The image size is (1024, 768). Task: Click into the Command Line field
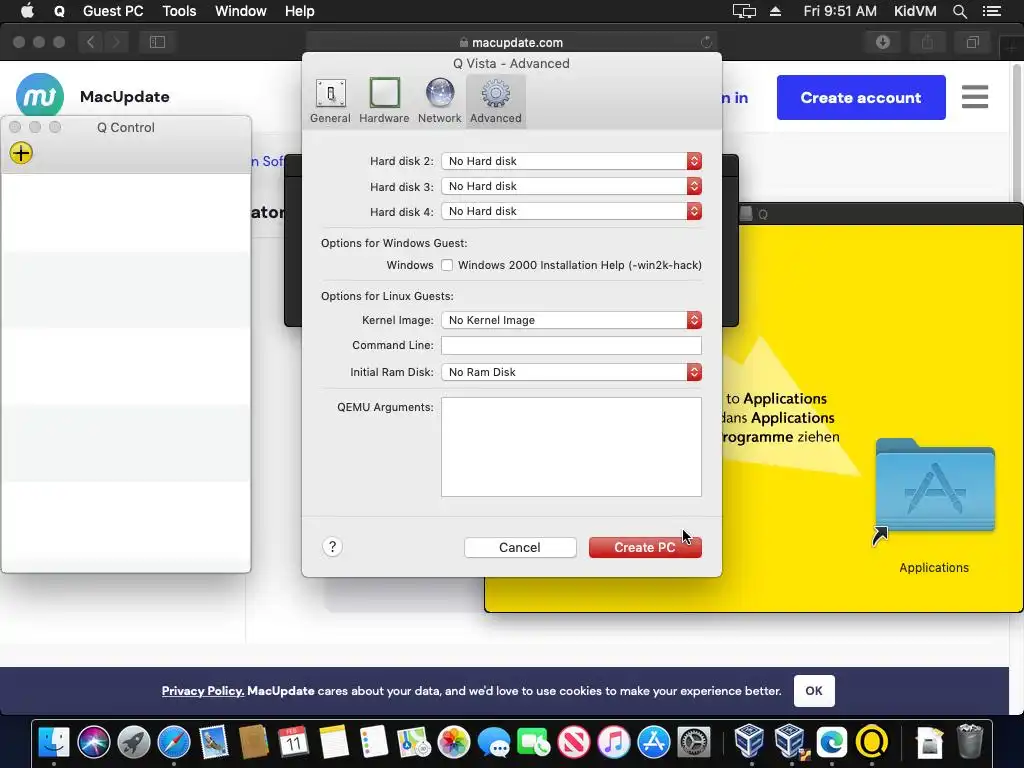pyautogui.click(x=571, y=345)
